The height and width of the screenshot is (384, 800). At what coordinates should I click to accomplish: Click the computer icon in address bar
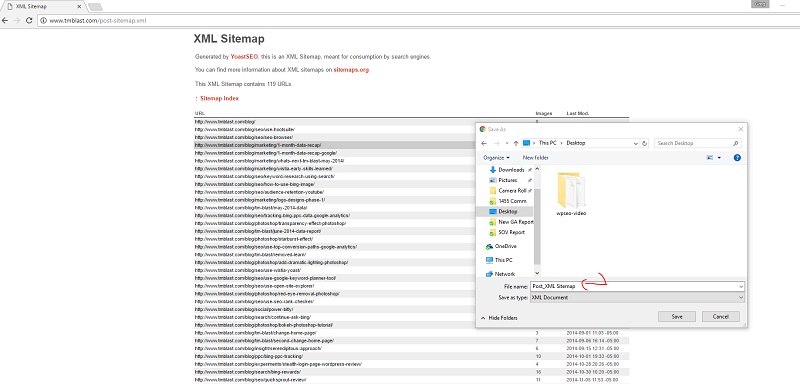pyautogui.click(x=527, y=143)
